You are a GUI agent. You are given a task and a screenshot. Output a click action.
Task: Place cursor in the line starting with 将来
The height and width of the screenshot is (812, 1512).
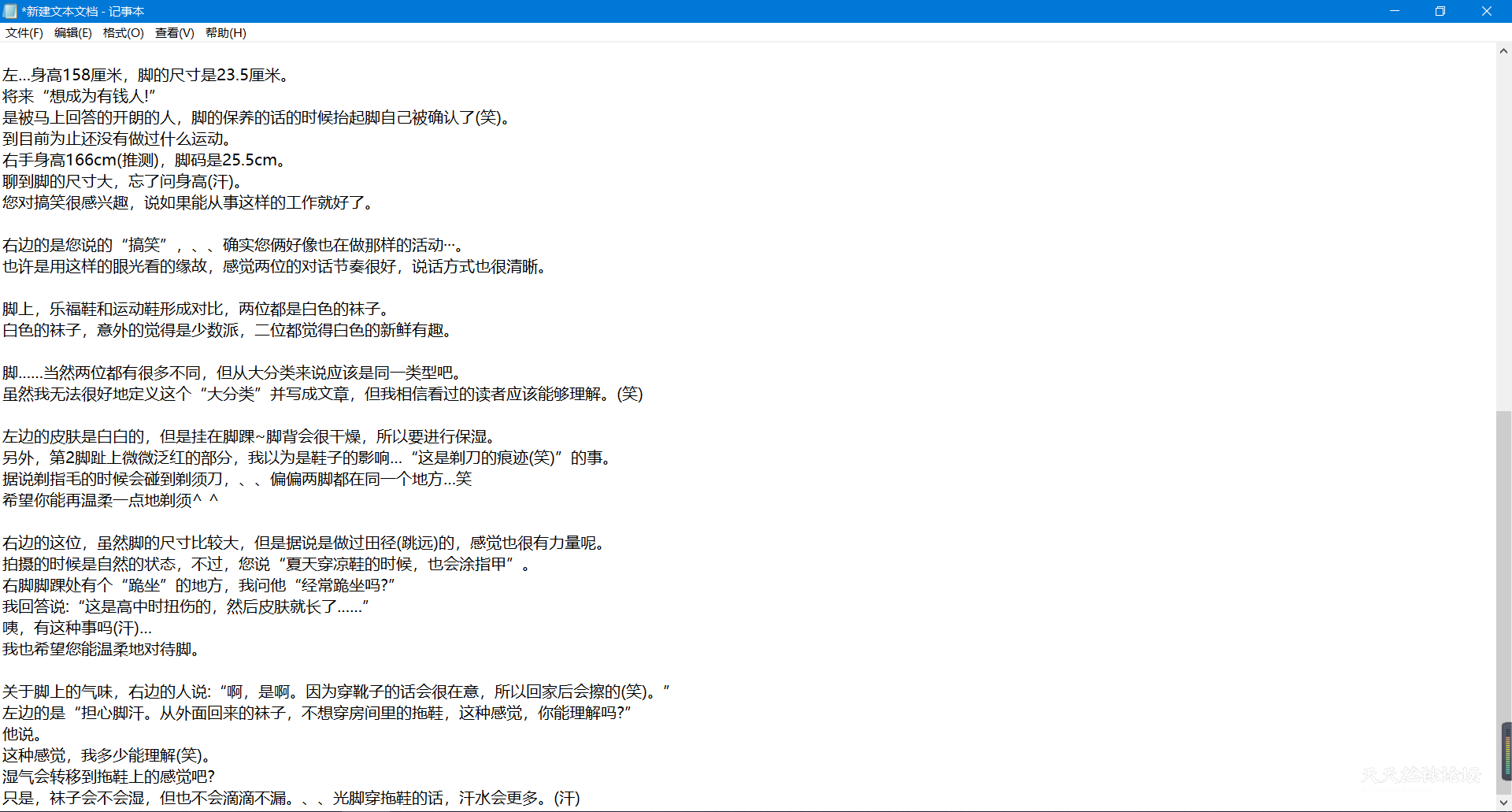tap(79, 96)
